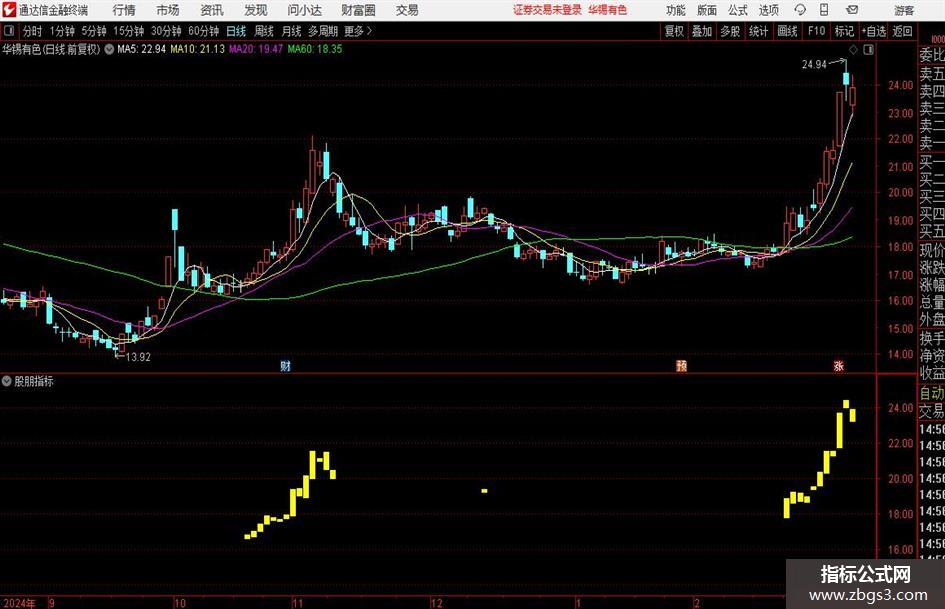Click the 标记 mark button

point(844,31)
